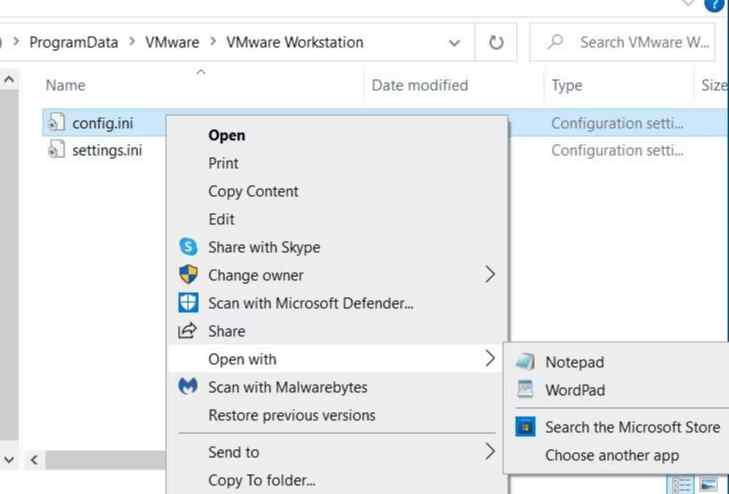Click the Microsoft Defender shield icon
This screenshot has width=729, height=494.
(x=188, y=303)
